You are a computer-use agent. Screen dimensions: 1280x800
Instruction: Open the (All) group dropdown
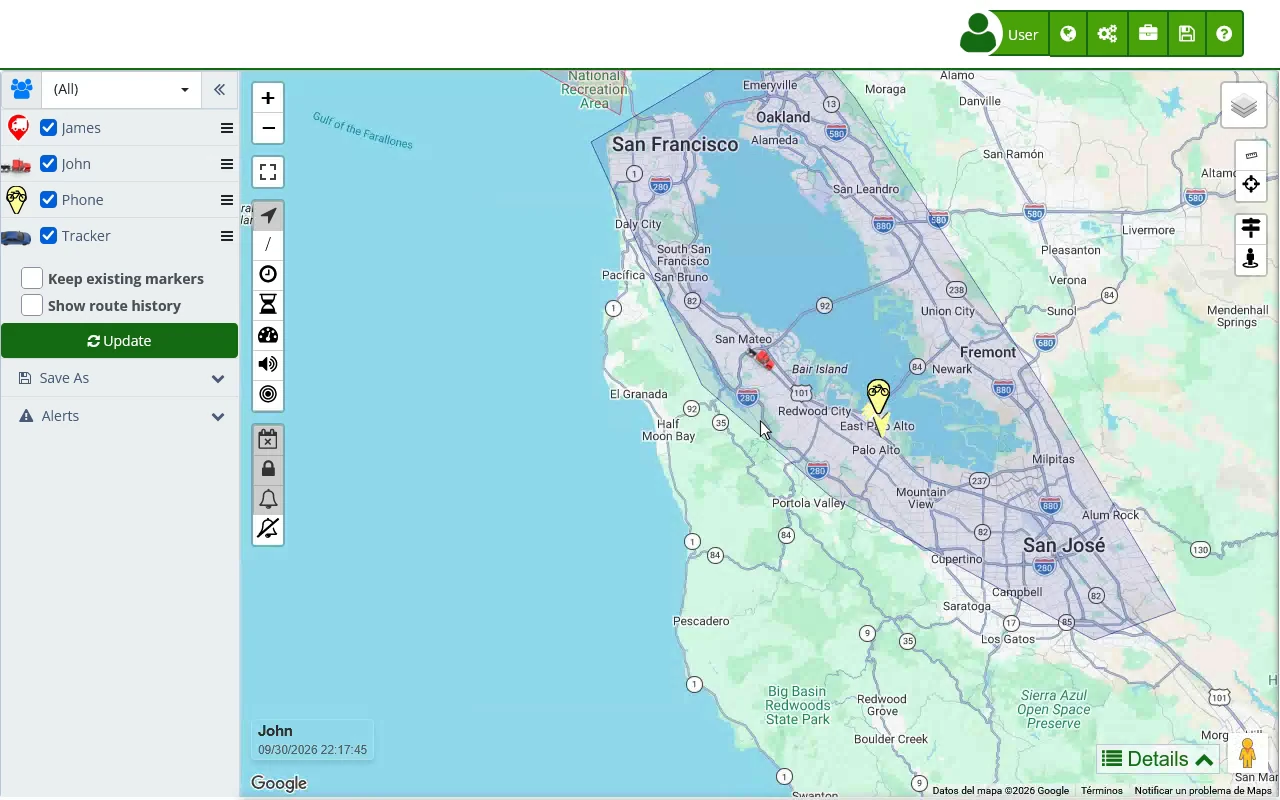click(x=121, y=89)
